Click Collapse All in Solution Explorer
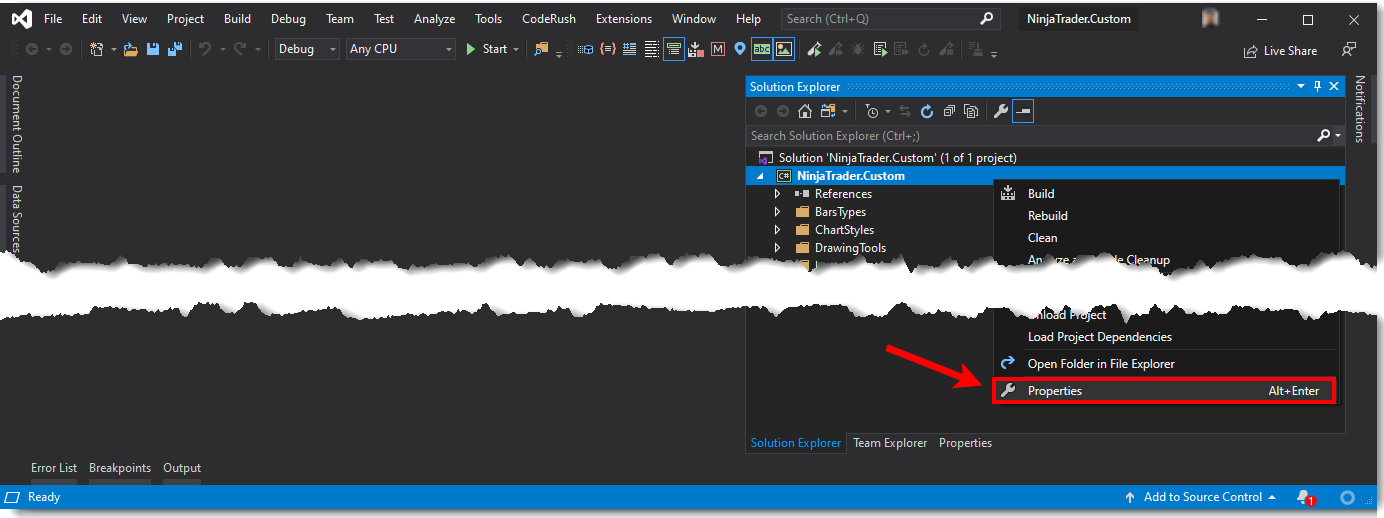The width and height of the screenshot is (1384, 518). click(949, 112)
